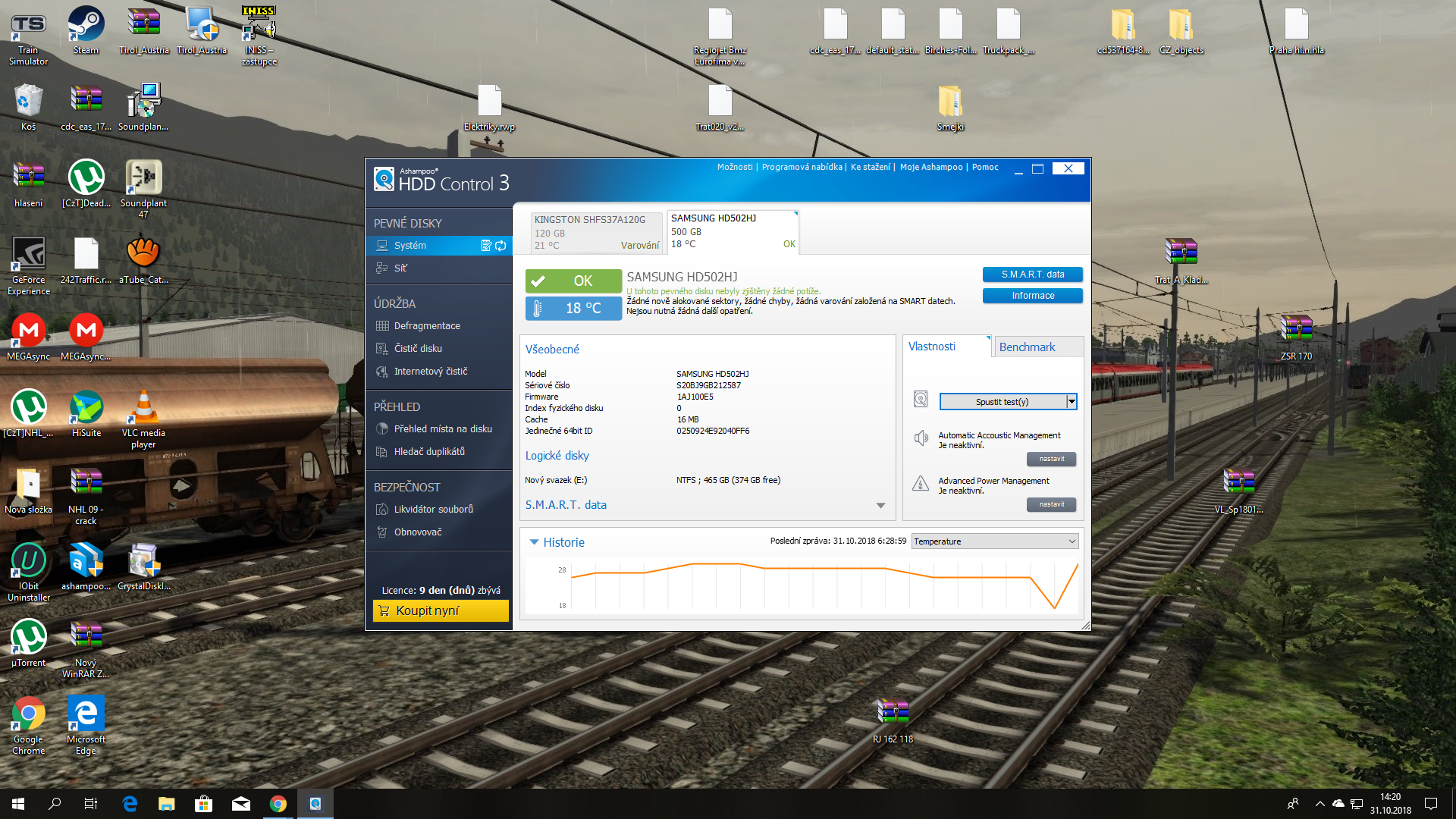Click the refresh icon on Systém row
Screen dimensions: 1456x819
500,245
